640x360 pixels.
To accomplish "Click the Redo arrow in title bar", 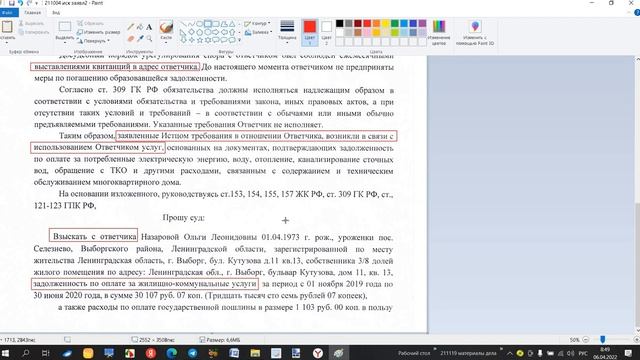I will (x=29, y=3).
